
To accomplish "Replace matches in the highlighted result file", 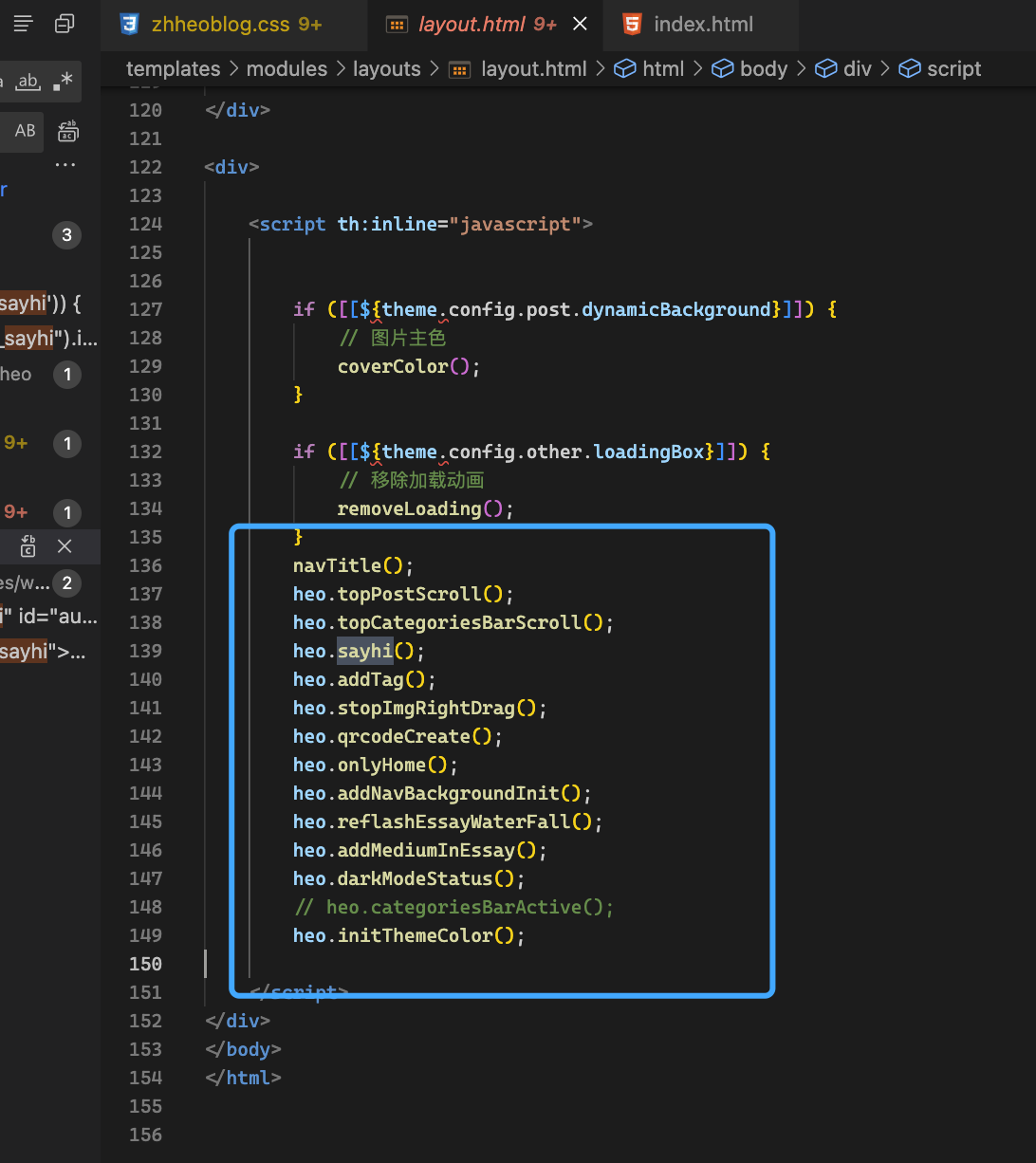I will click(28, 546).
